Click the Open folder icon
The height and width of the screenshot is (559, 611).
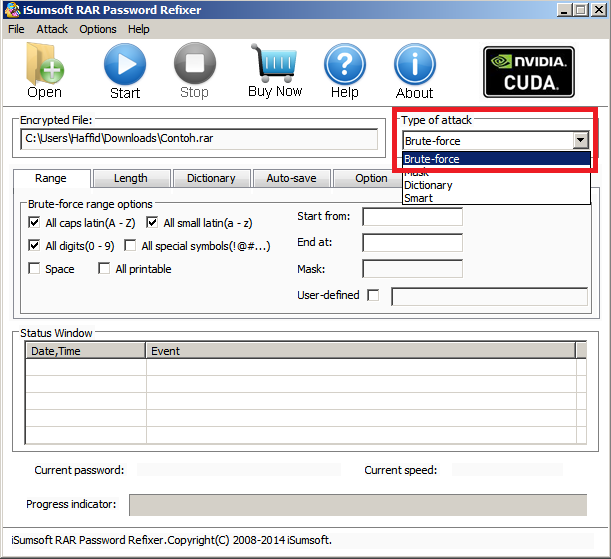44,64
